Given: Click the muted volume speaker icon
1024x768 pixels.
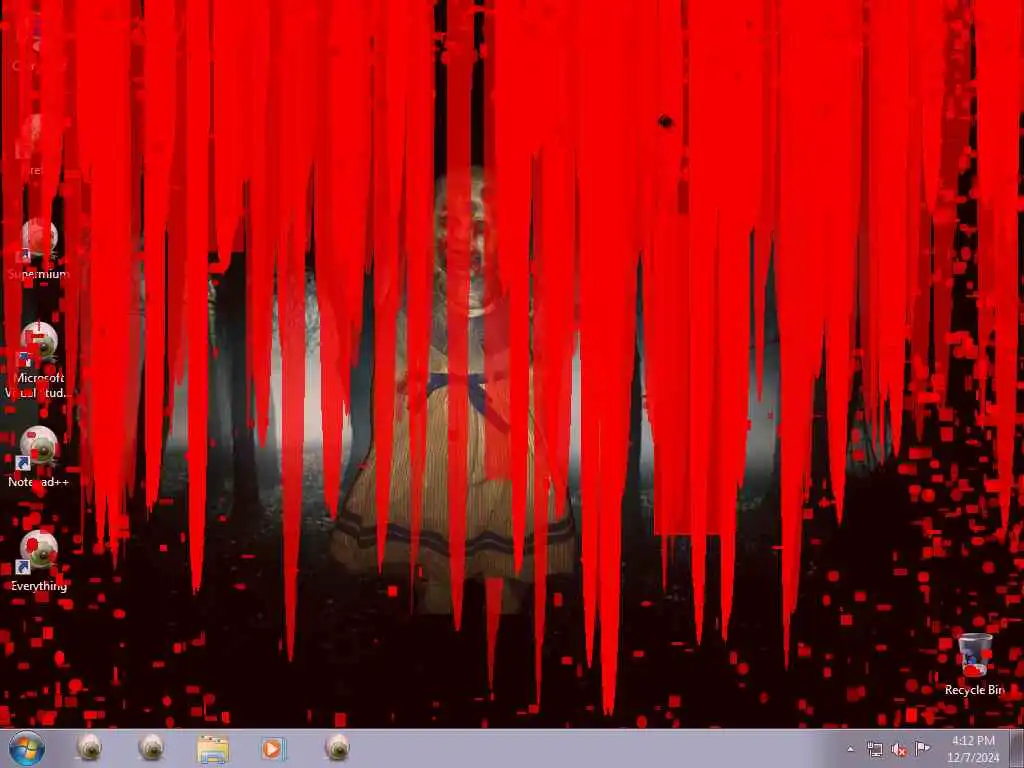Looking at the screenshot, I should 899,749.
